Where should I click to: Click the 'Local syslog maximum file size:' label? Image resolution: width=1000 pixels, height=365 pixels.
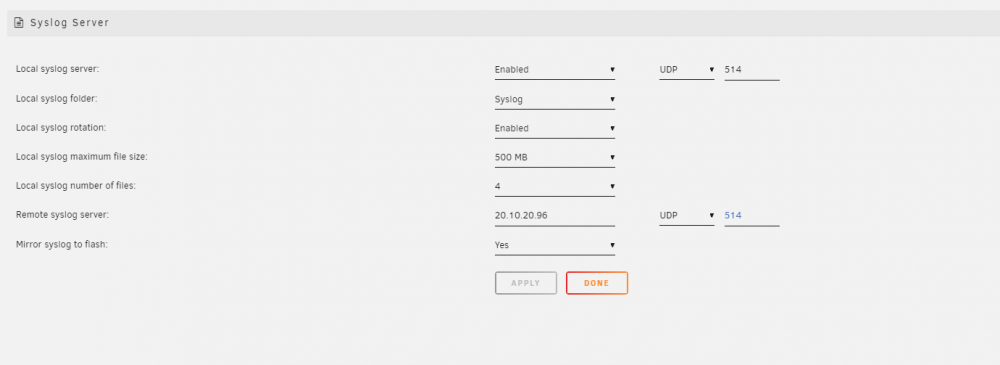pos(82,156)
